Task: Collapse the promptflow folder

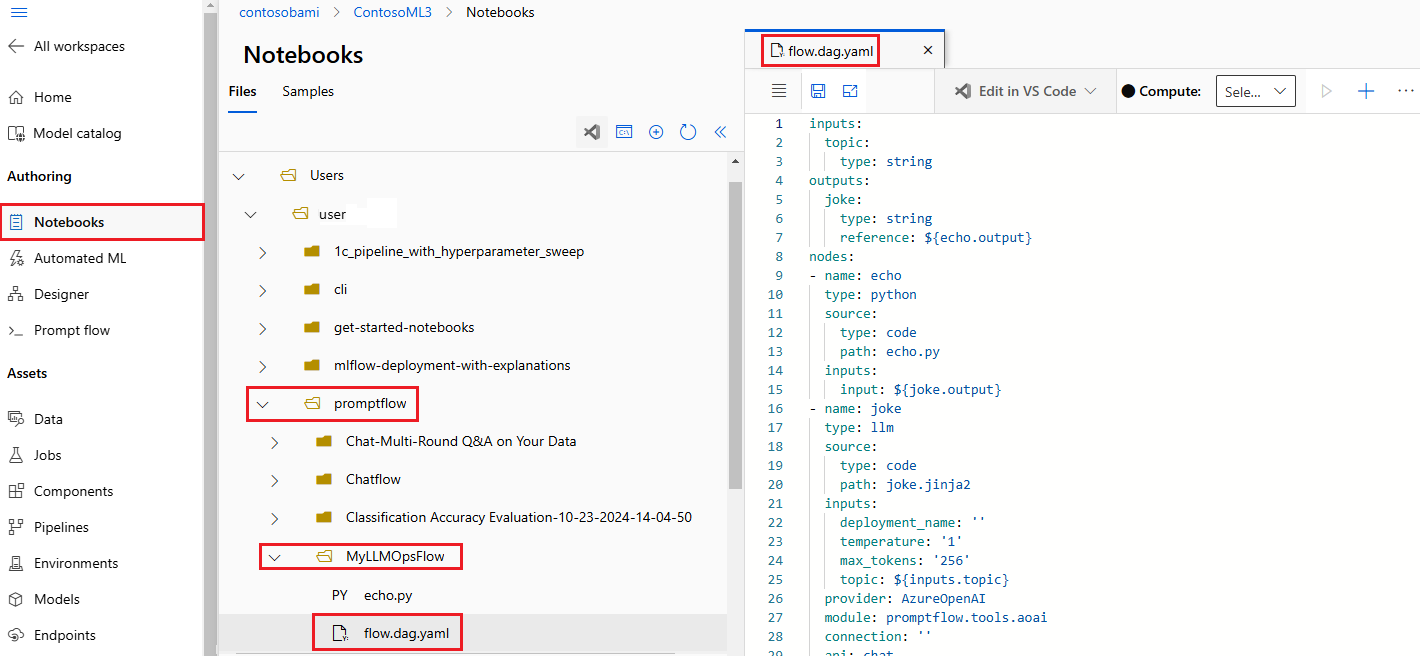Action: pos(263,404)
